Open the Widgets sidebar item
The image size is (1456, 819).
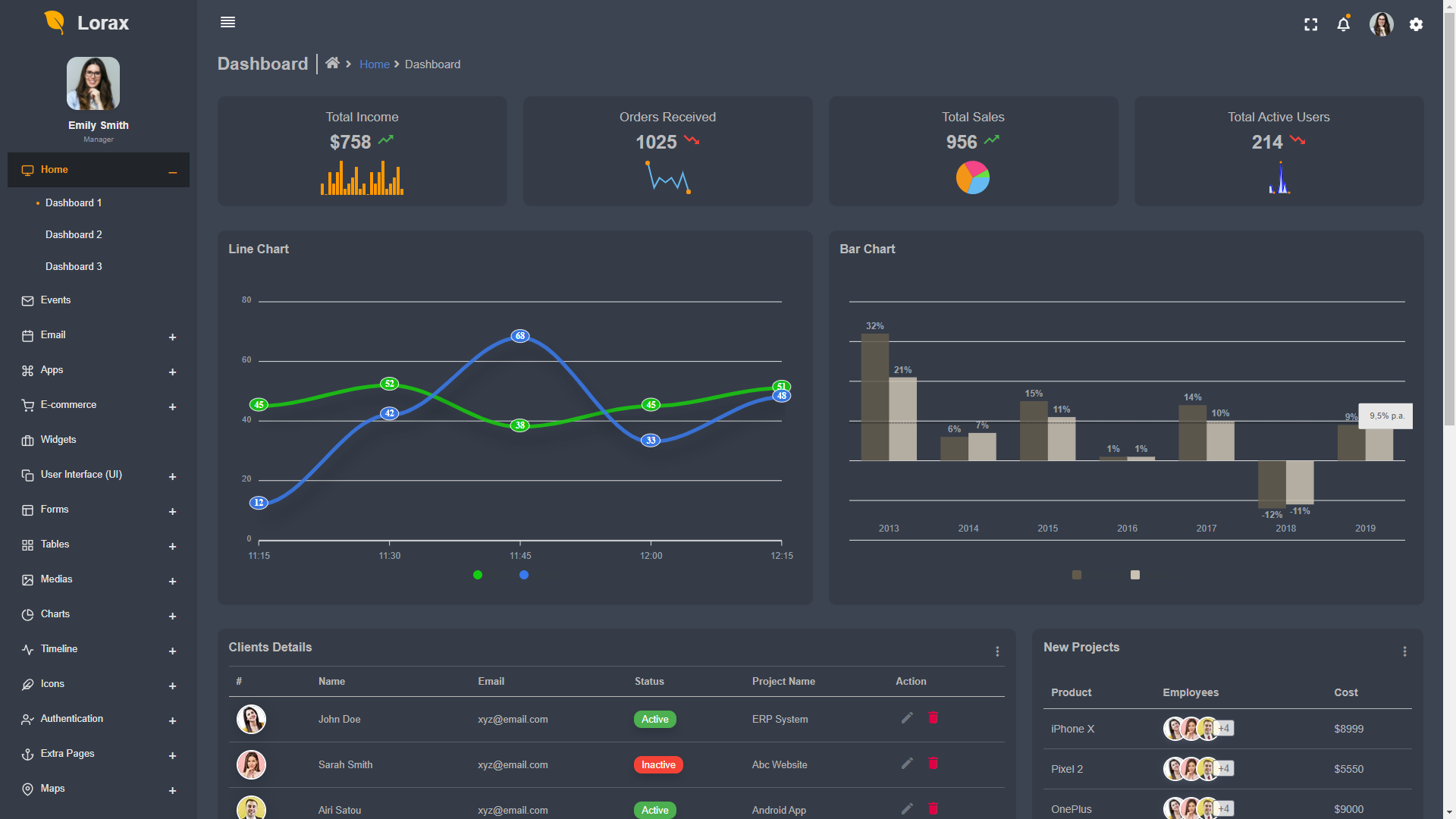click(x=58, y=440)
